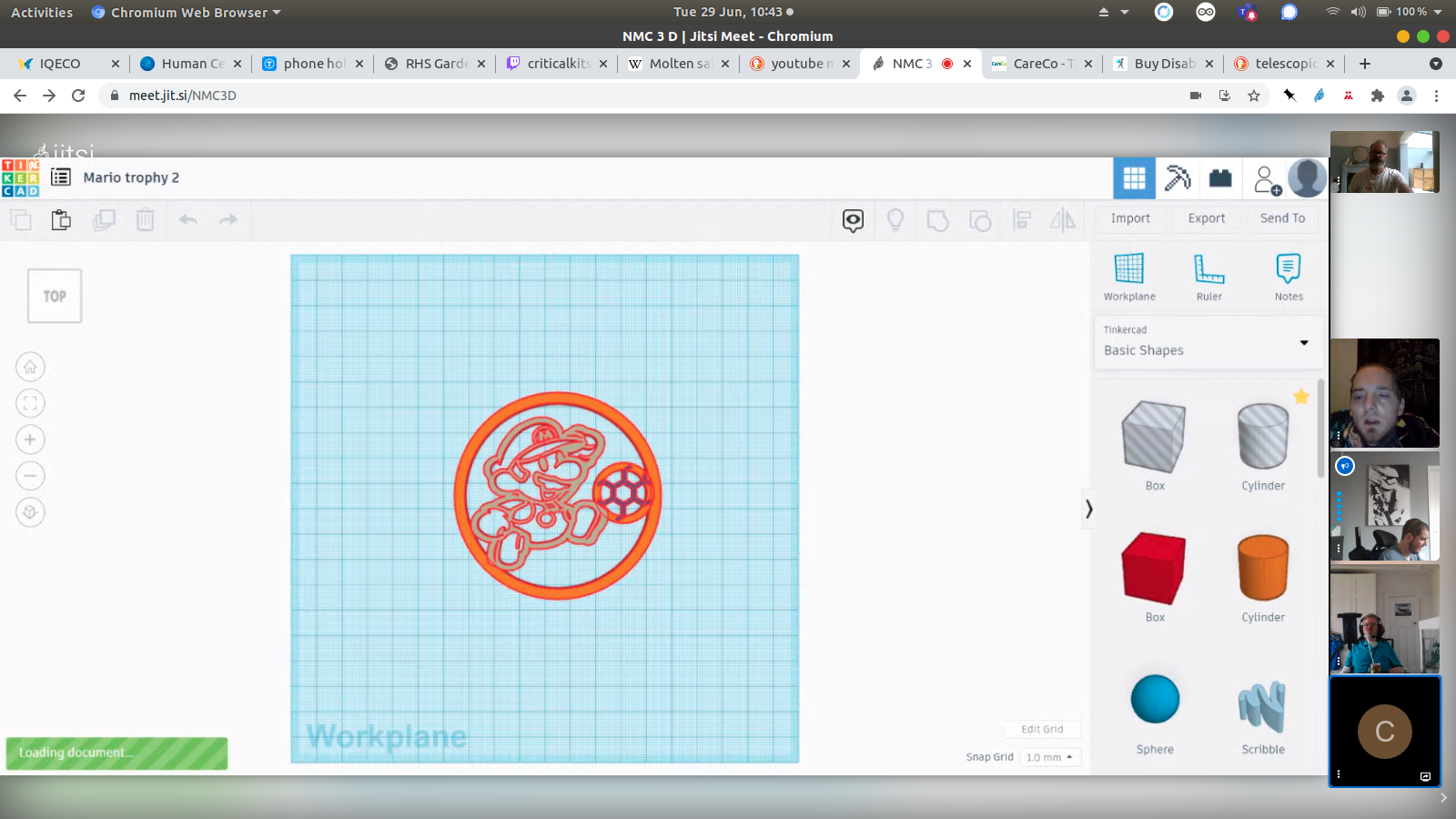Select the Workplane tool

pyautogui.click(x=1129, y=278)
